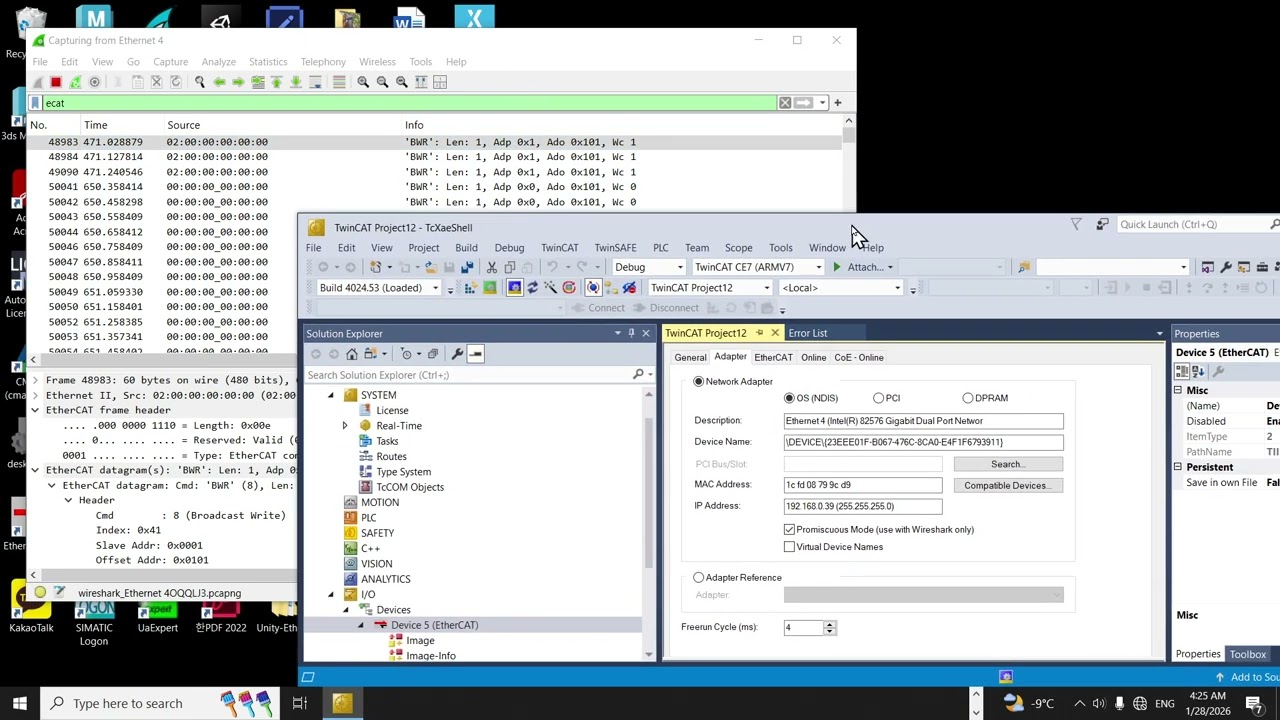Screen dimensions: 1280x720
Task: Zoom in Wireshark text
Action: tap(363, 82)
